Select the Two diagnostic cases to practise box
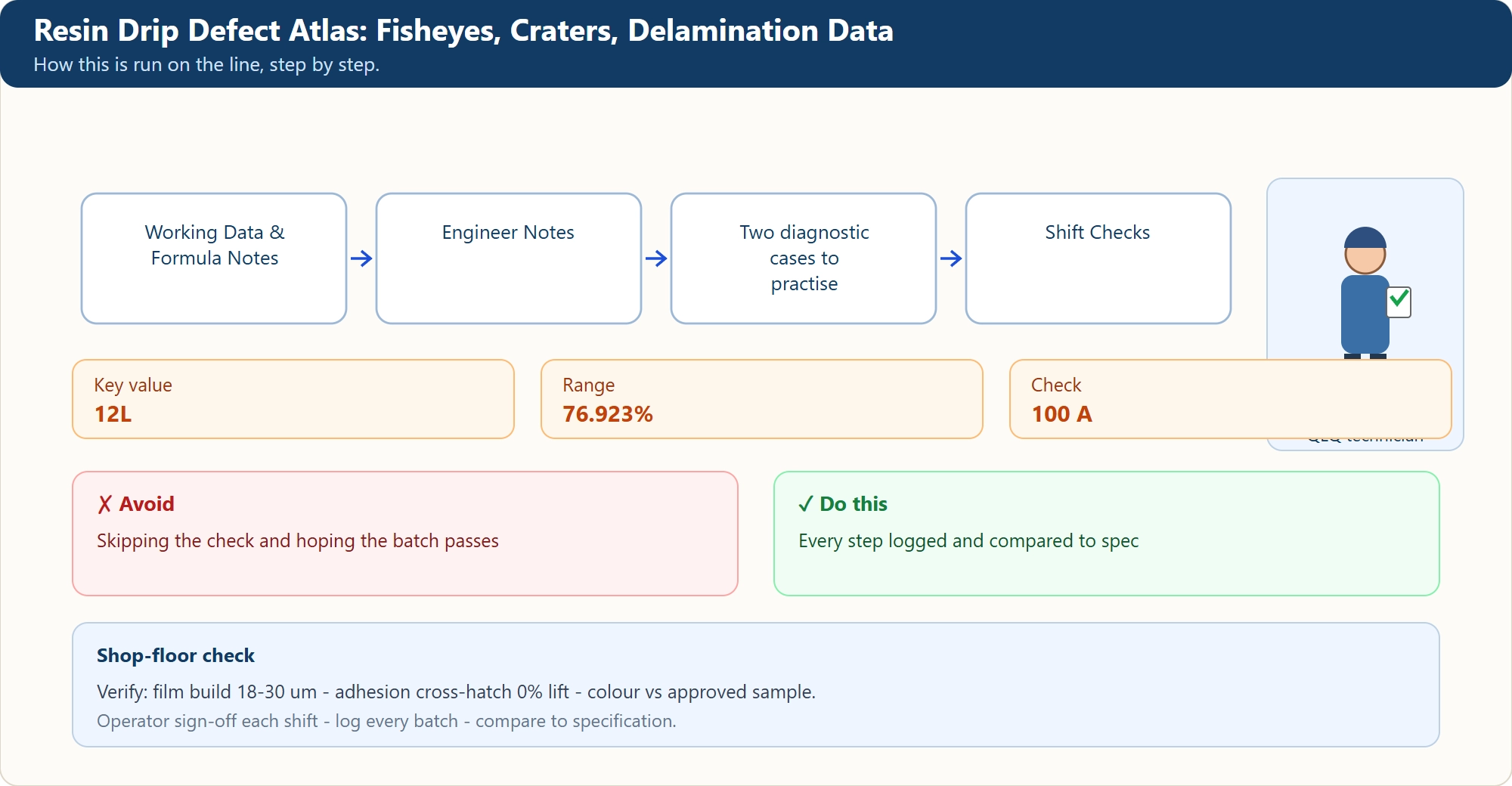The image size is (1512, 786). point(804,258)
